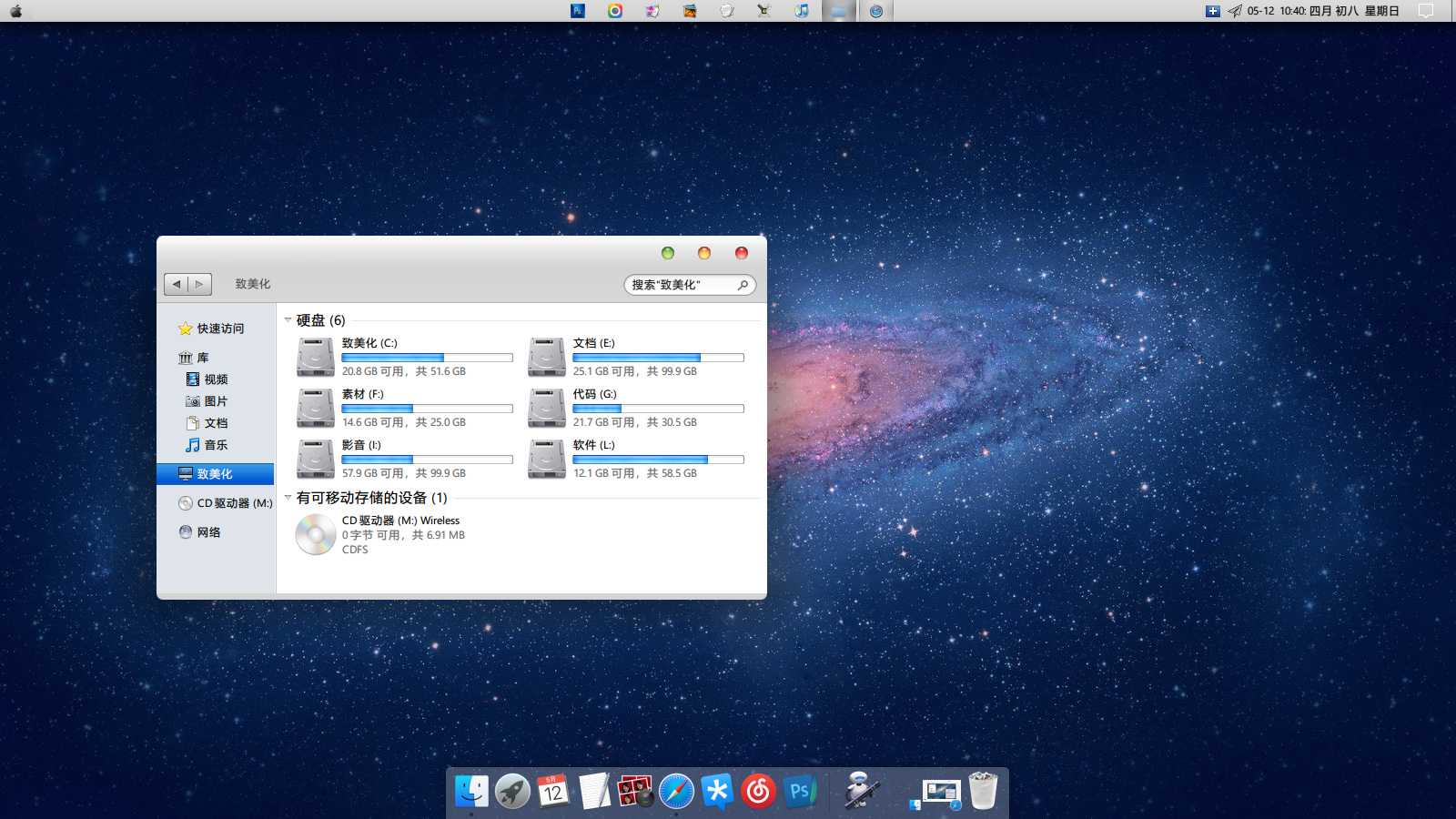Click the C: drive usage bar
This screenshot has height=819, width=1456.
(x=427, y=358)
